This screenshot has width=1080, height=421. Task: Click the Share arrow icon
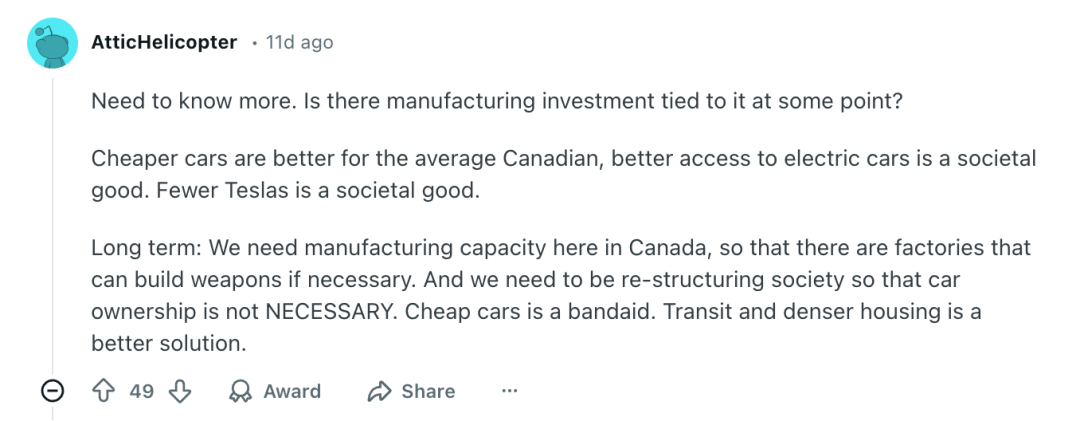(379, 391)
